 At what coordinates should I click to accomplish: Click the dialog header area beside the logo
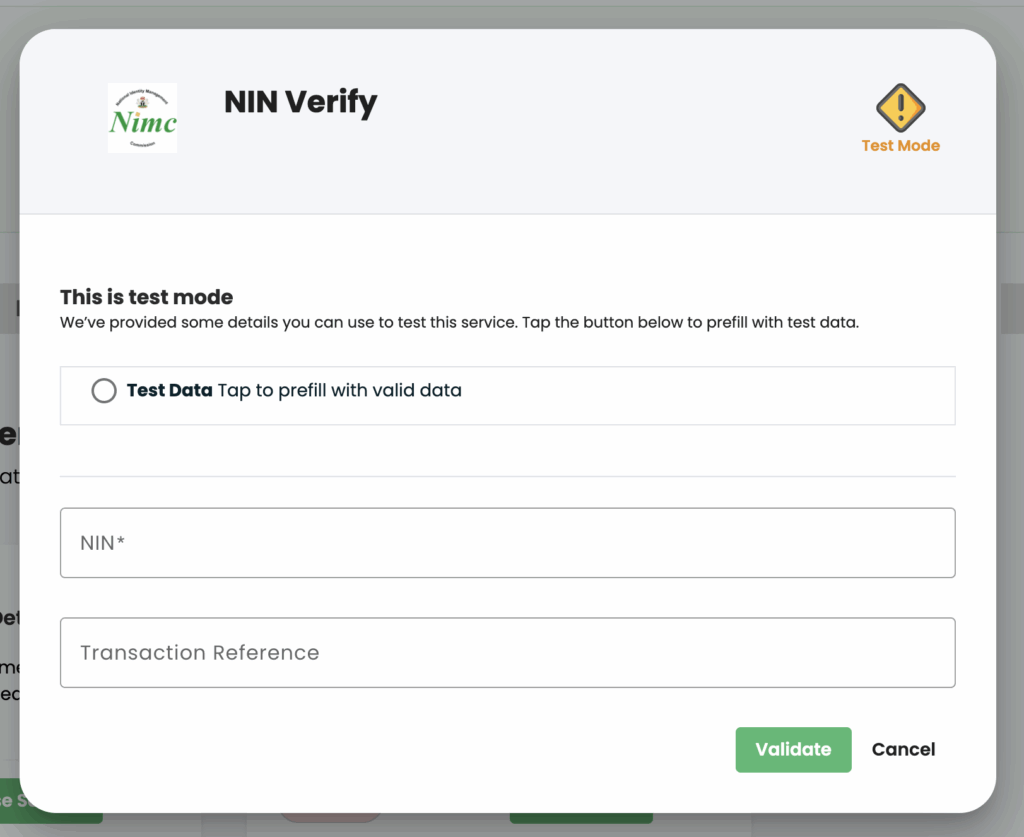click(600, 120)
